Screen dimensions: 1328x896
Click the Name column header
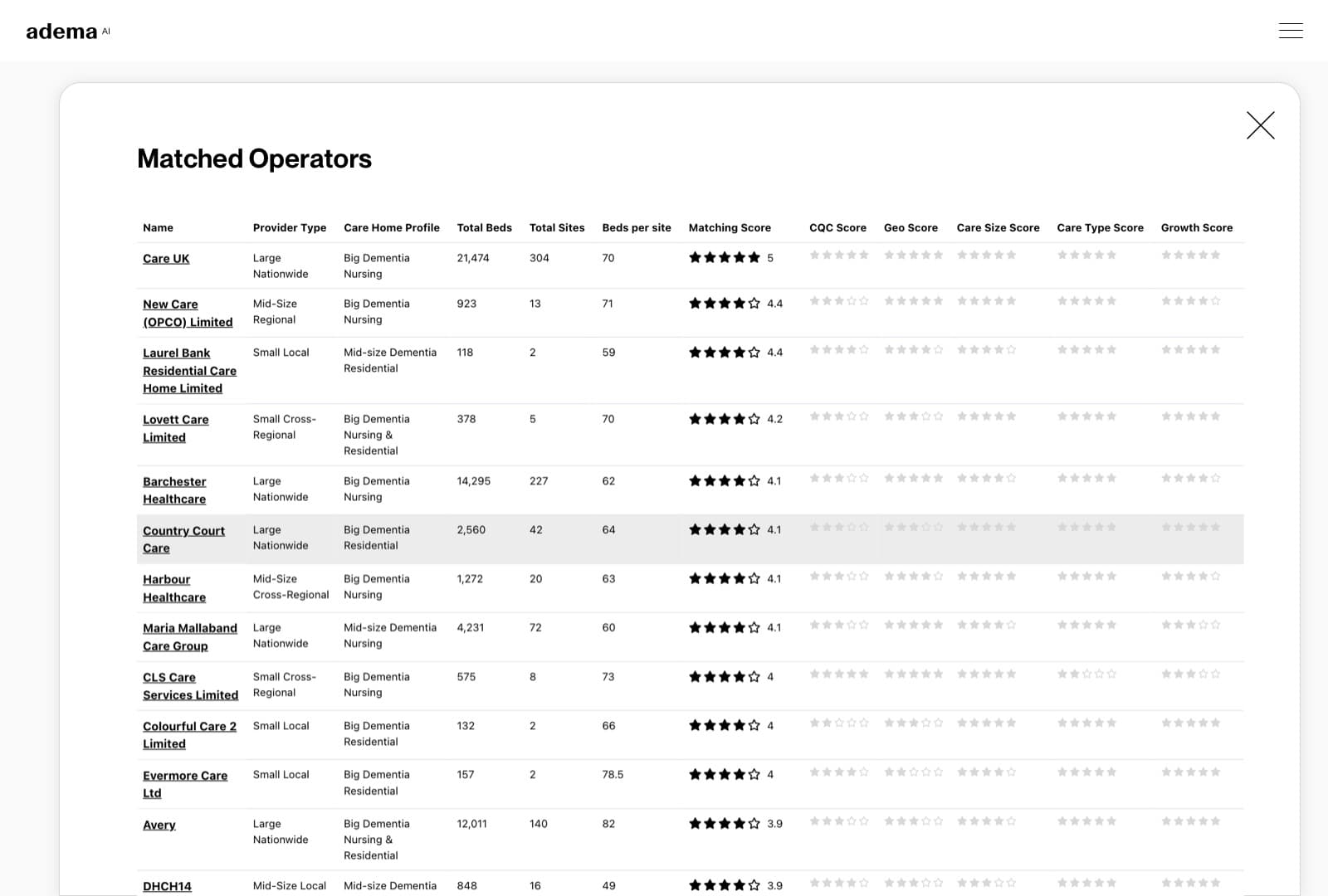coord(158,227)
